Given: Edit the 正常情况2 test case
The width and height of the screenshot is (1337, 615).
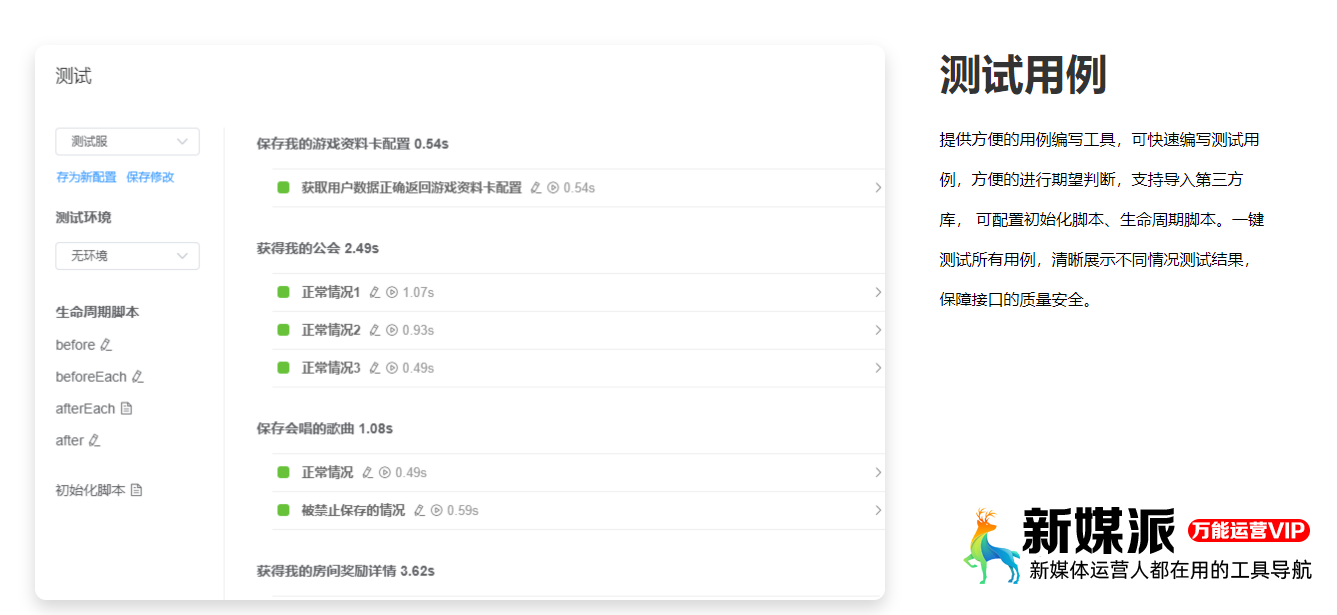Looking at the screenshot, I should pyautogui.click(x=375, y=330).
